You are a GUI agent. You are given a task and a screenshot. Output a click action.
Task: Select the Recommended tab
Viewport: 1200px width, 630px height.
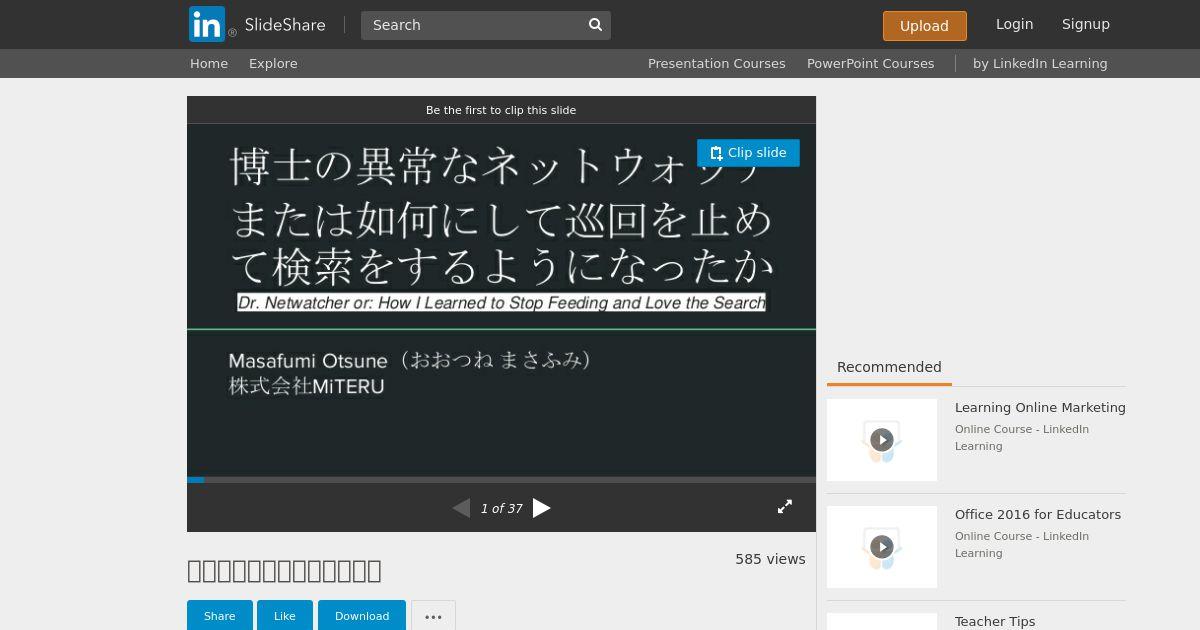[889, 367]
